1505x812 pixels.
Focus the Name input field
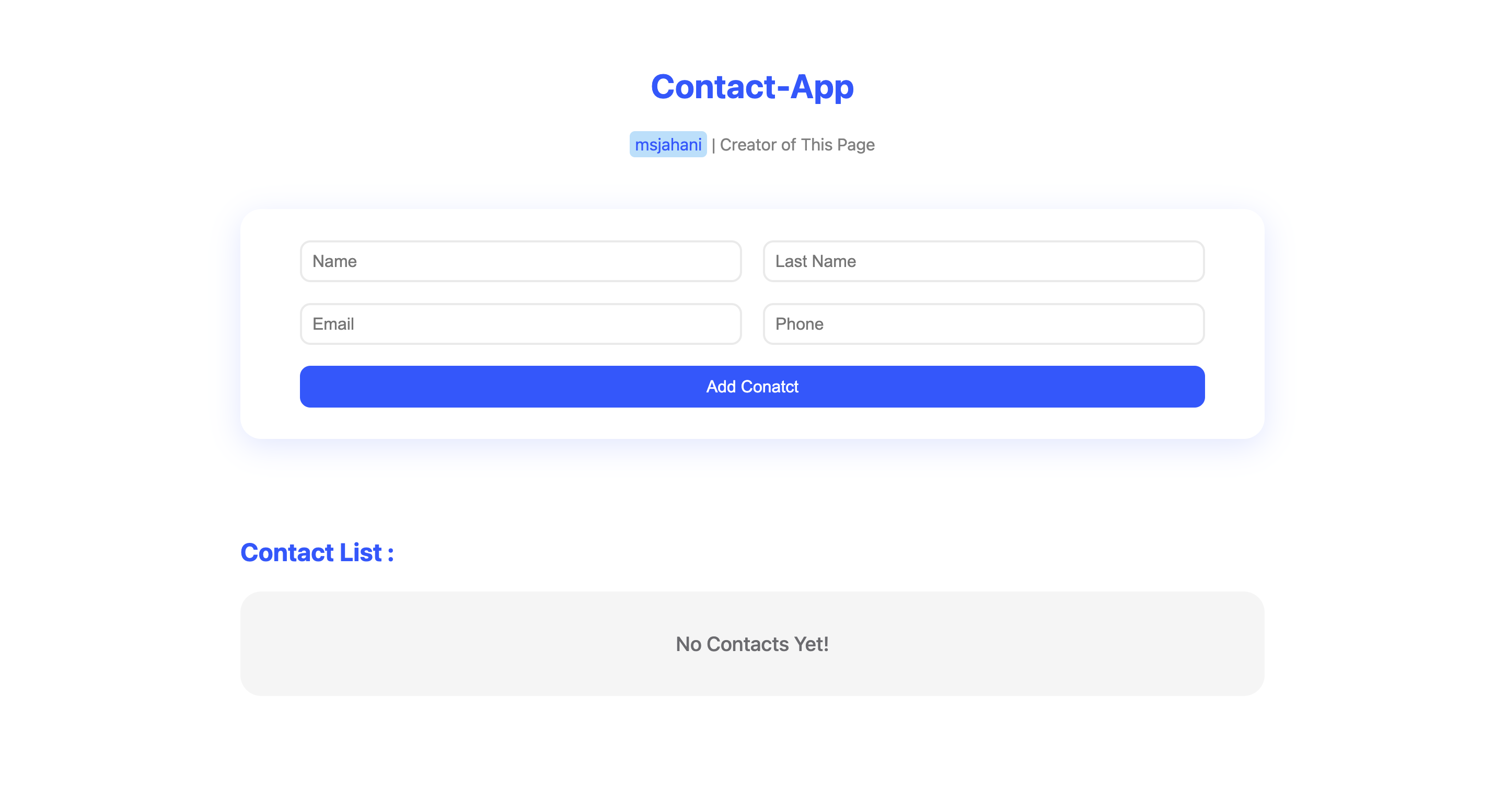click(x=520, y=261)
